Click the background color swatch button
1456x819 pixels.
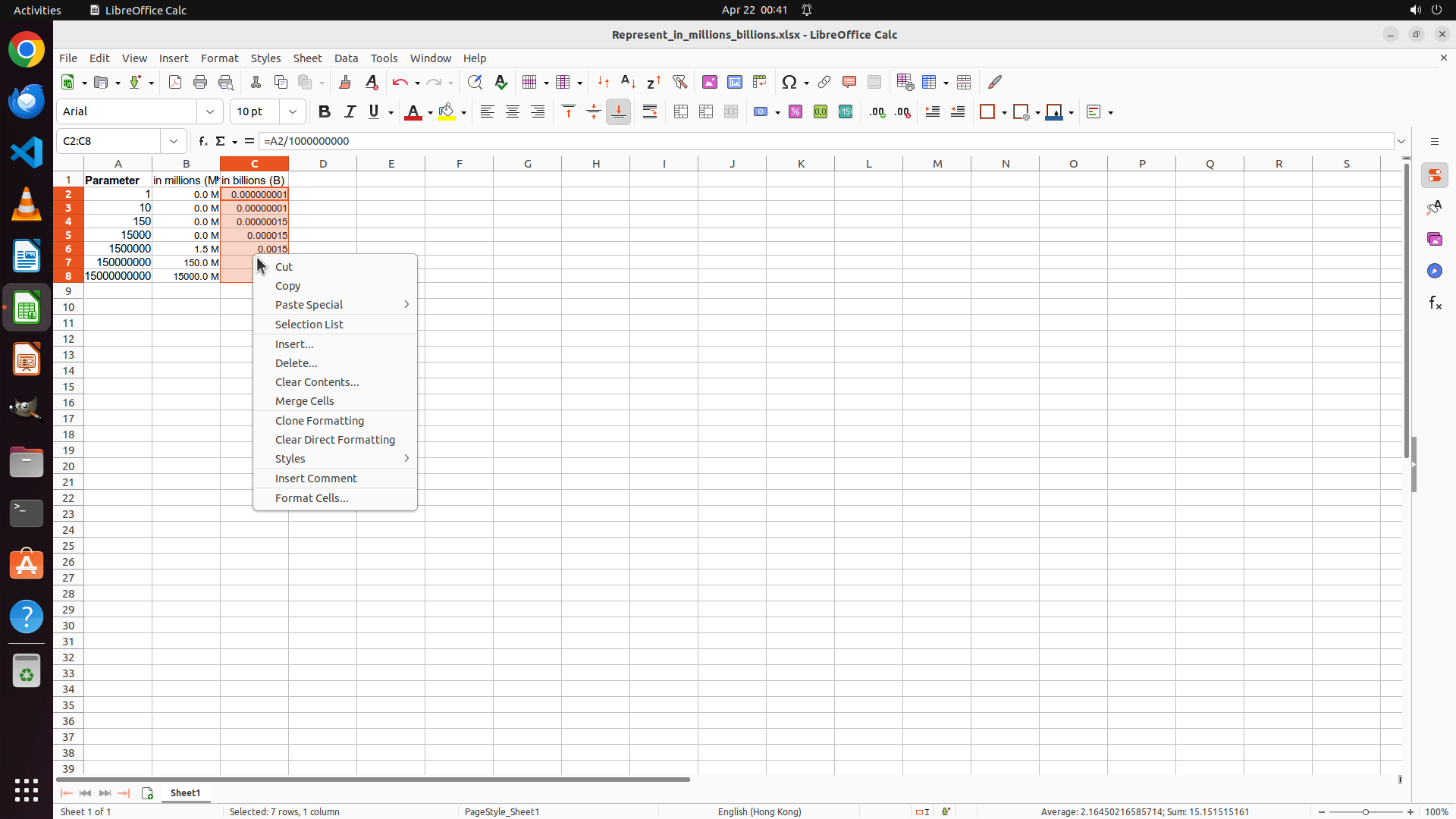coord(447,112)
